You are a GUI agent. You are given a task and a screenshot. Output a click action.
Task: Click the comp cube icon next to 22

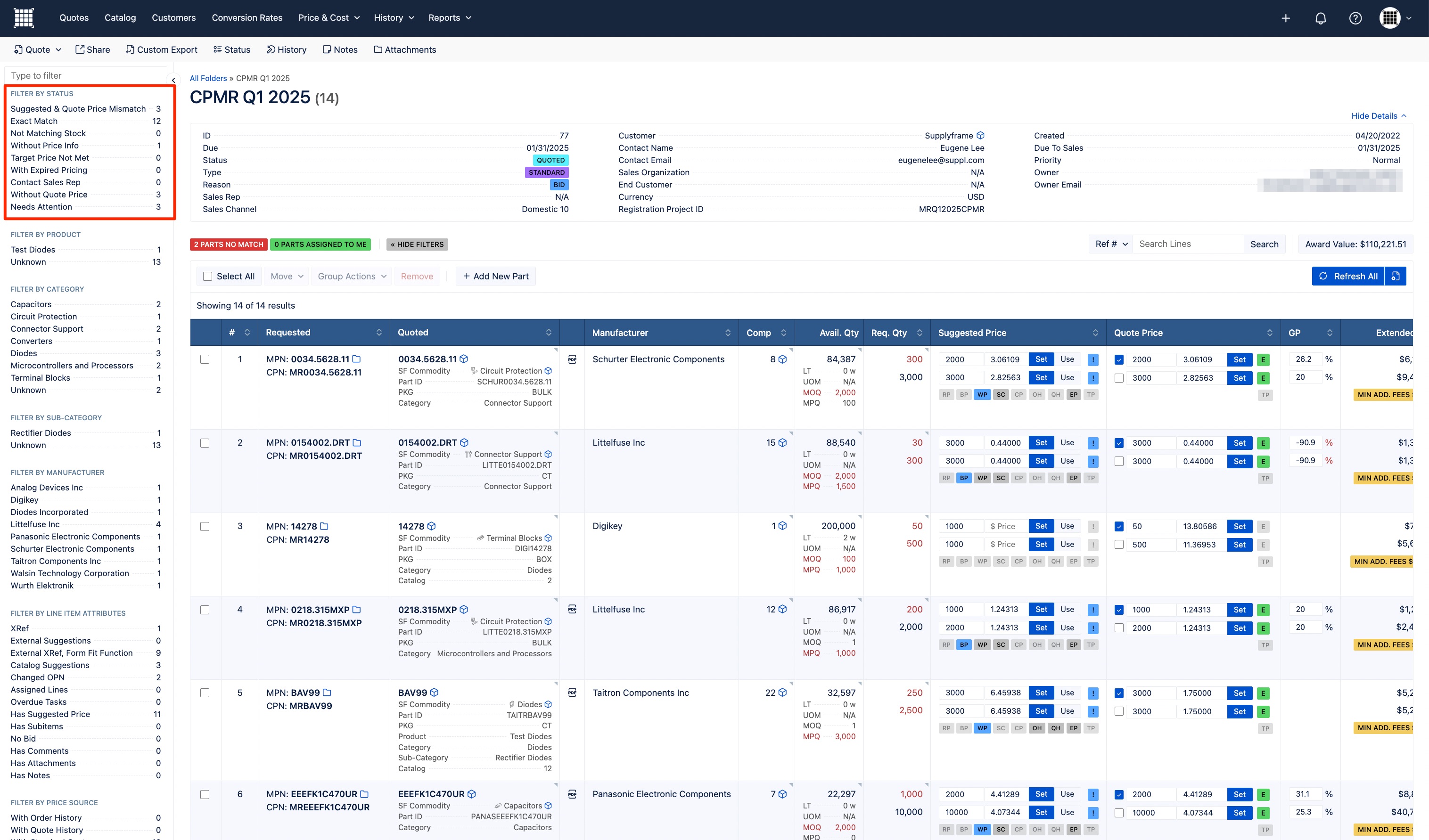point(782,693)
